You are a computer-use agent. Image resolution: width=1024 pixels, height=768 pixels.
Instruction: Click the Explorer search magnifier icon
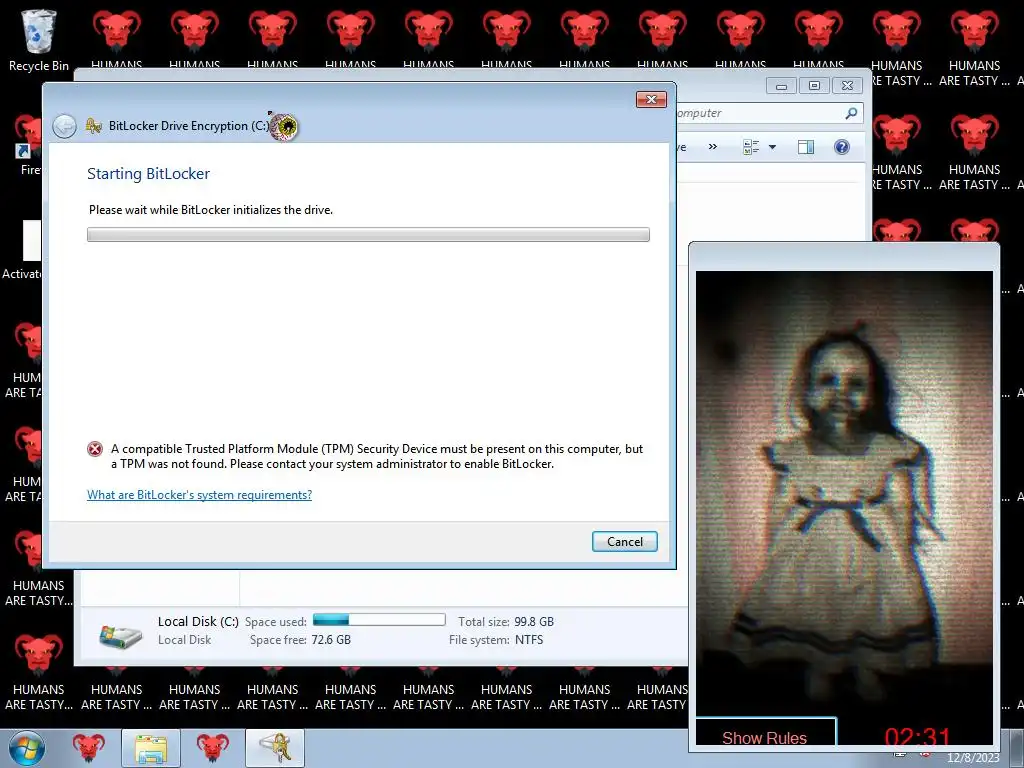(x=851, y=113)
